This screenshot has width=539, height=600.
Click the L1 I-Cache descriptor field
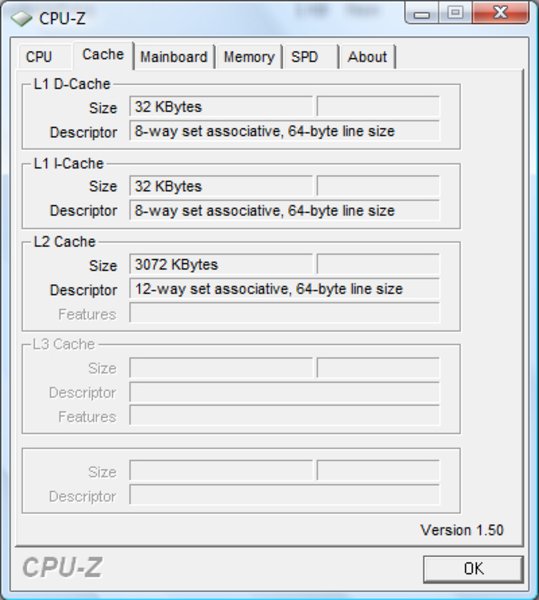click(x=284, y=210)
